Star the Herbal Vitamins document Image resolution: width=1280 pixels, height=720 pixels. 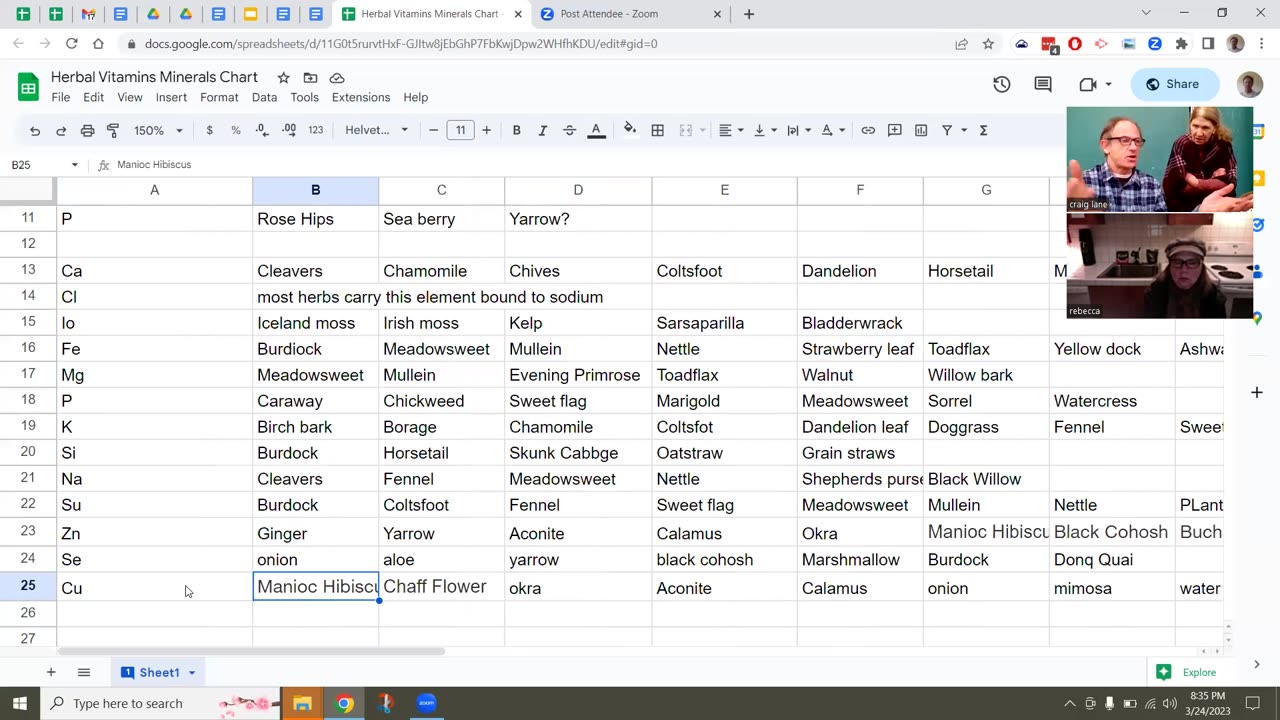[283, 77]
